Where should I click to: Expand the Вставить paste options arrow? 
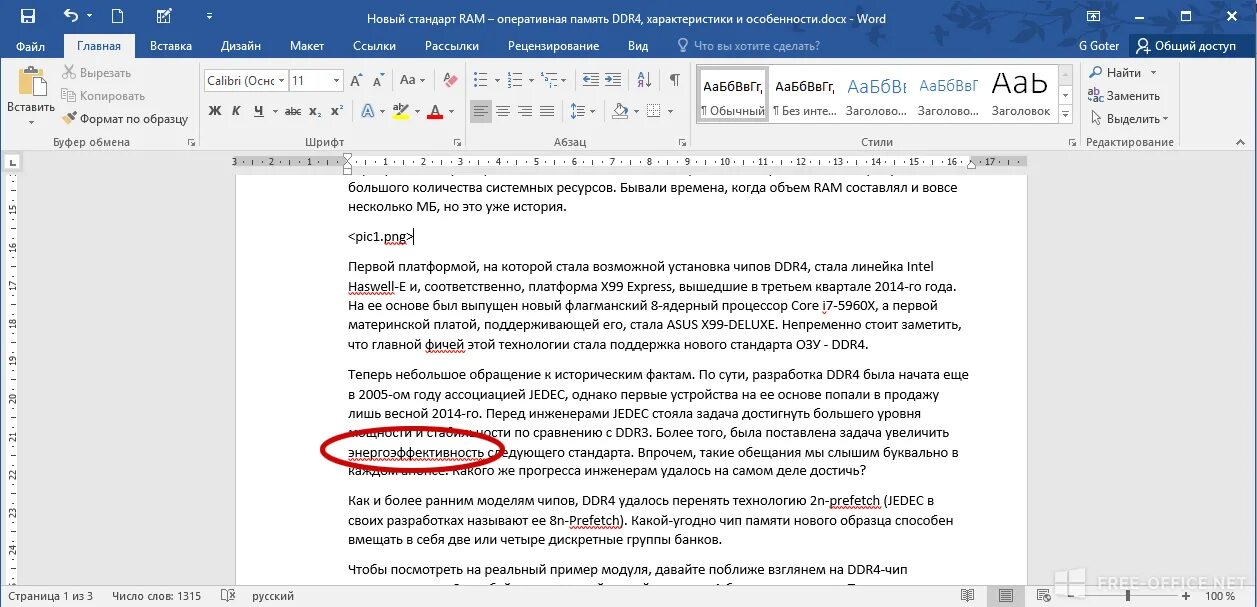click(x=31, y=122)
